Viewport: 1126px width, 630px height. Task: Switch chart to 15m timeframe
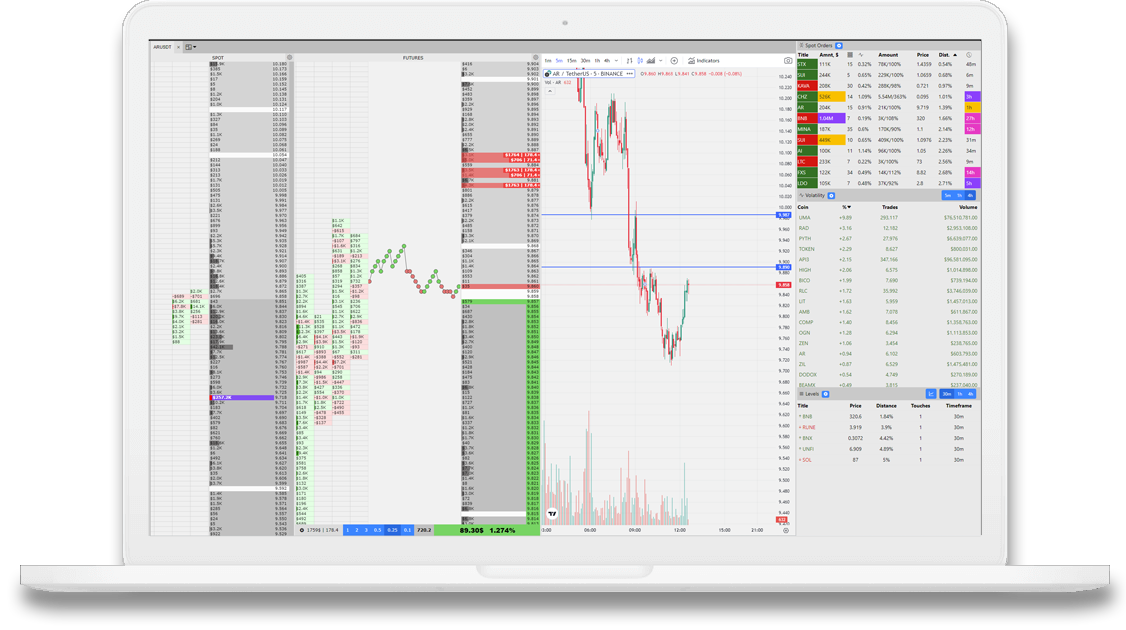pyautogui.click(x=572, y=61)
